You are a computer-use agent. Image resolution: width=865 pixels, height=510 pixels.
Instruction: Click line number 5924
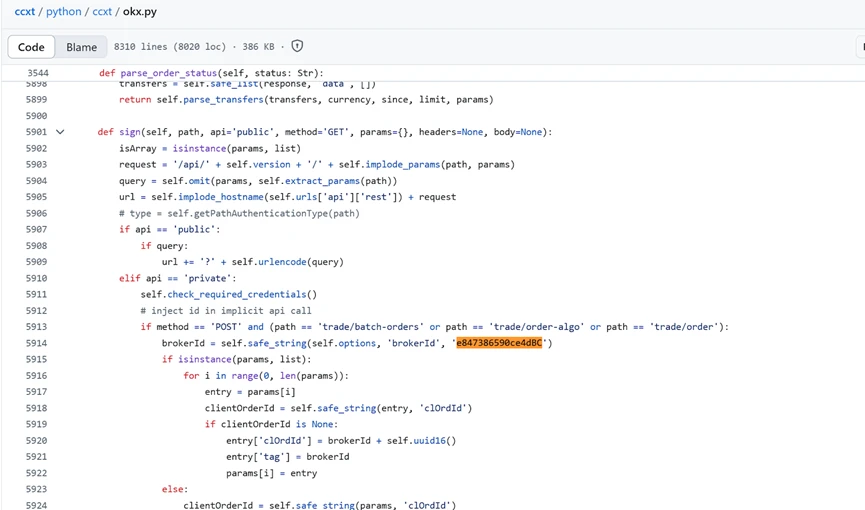[x=36, y=505]
